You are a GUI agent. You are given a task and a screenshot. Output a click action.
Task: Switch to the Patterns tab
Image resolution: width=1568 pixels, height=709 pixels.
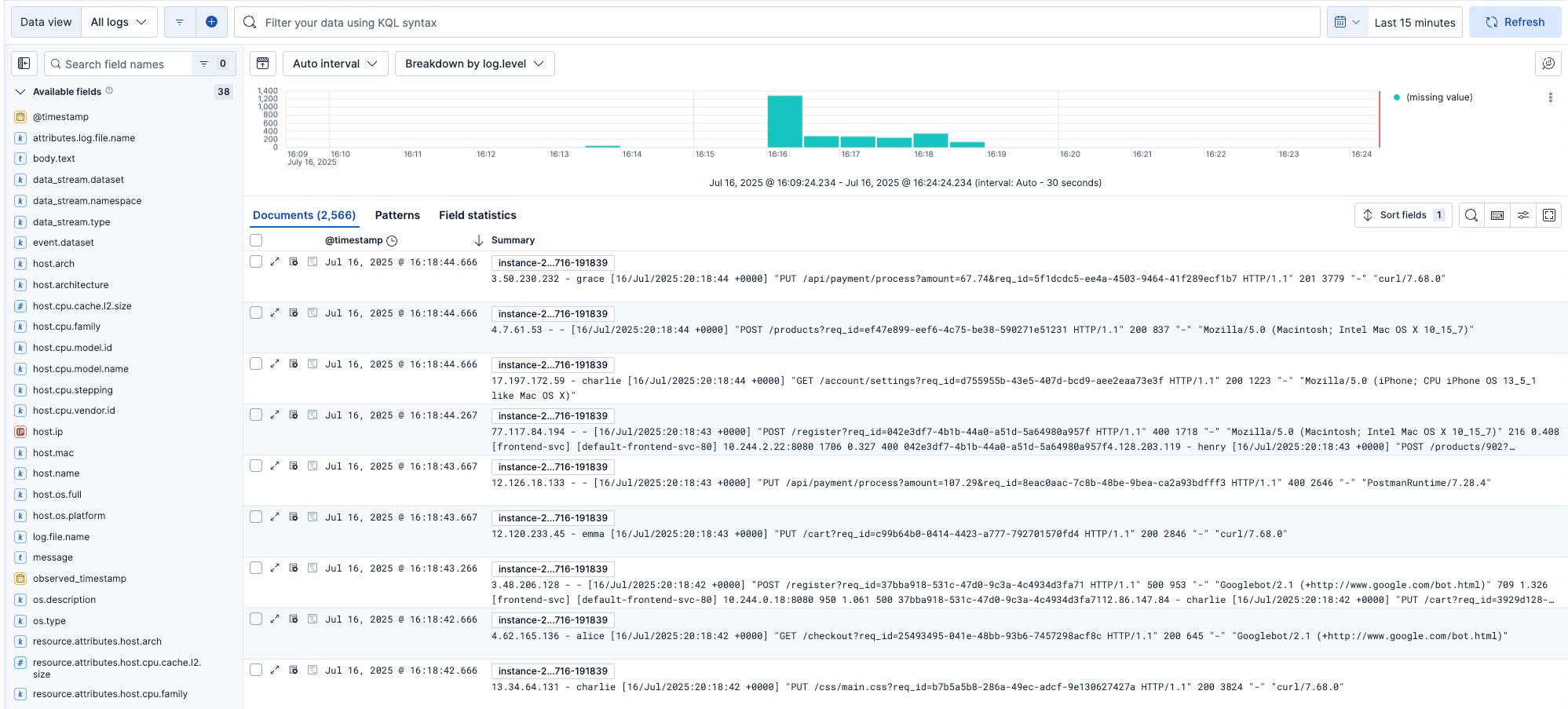tap(397, 215)
